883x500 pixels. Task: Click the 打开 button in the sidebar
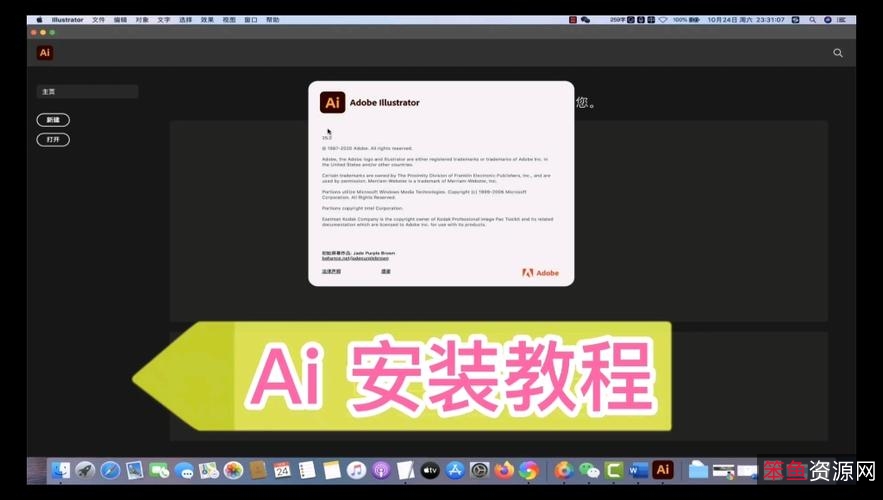point(53,140)
